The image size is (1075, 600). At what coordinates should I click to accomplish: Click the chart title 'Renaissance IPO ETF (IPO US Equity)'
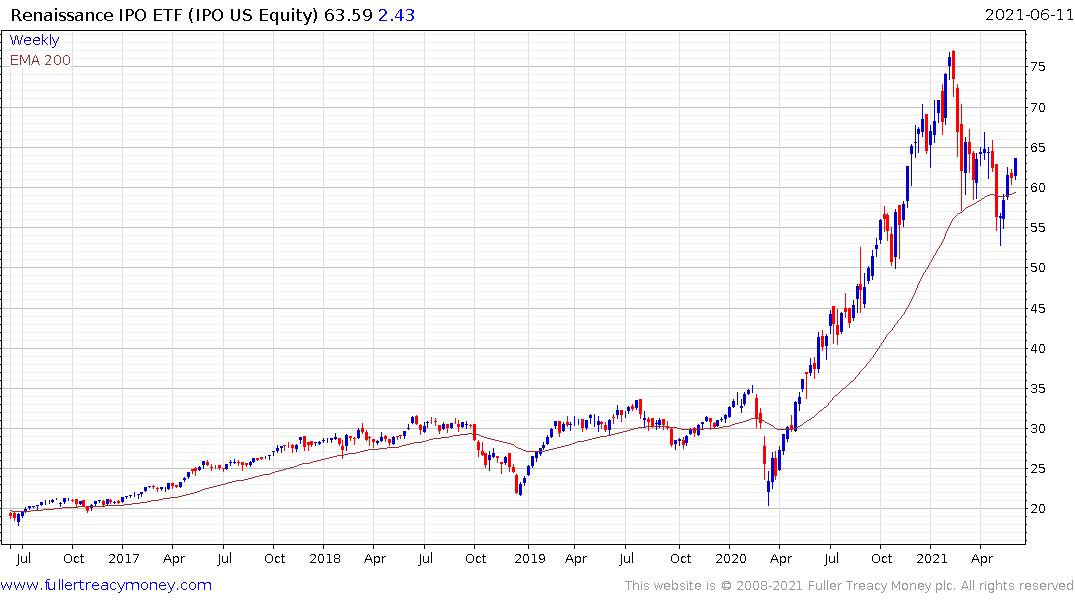[x=165, y=15]
